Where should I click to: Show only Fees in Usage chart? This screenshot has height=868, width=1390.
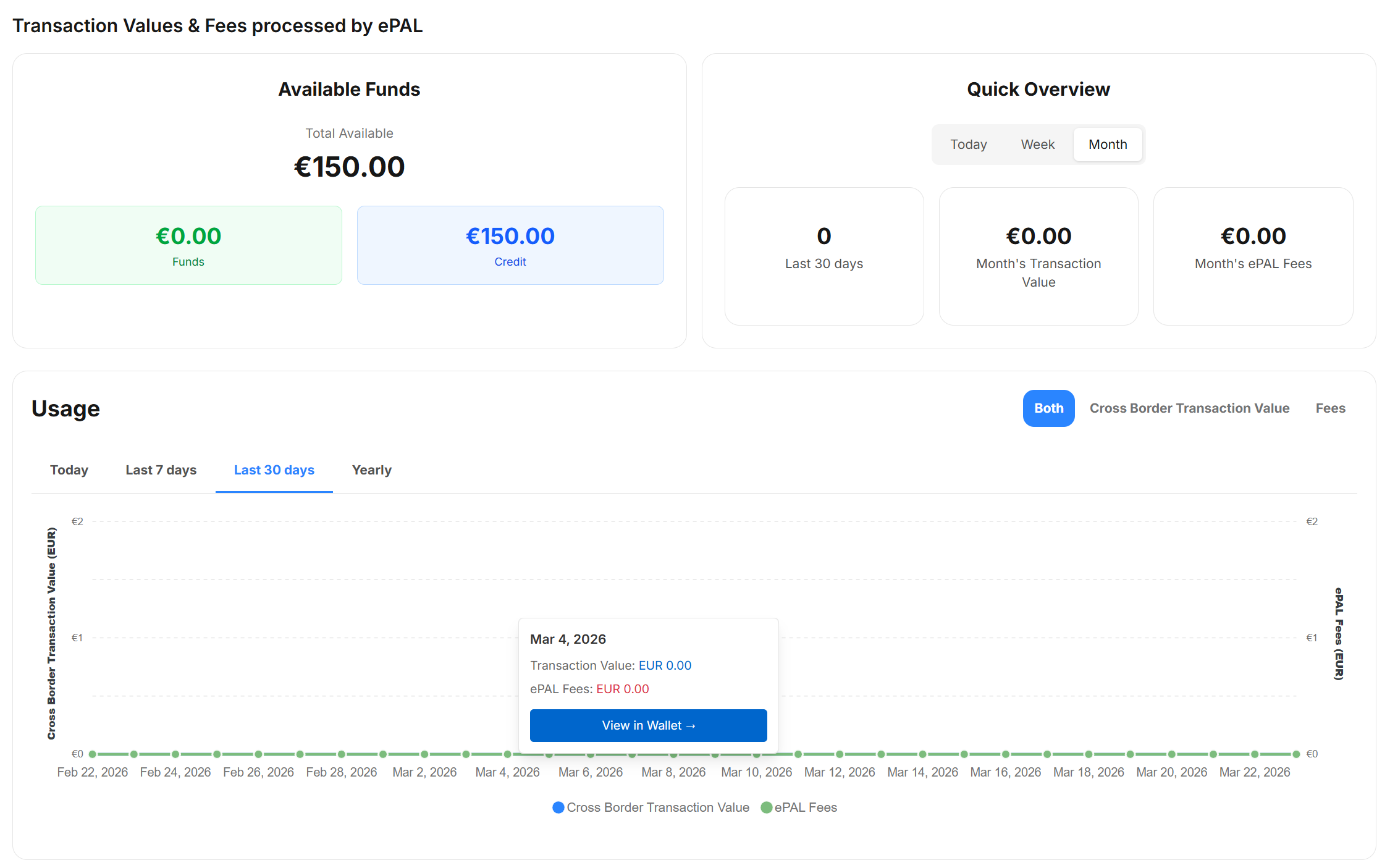point(1330,408)
